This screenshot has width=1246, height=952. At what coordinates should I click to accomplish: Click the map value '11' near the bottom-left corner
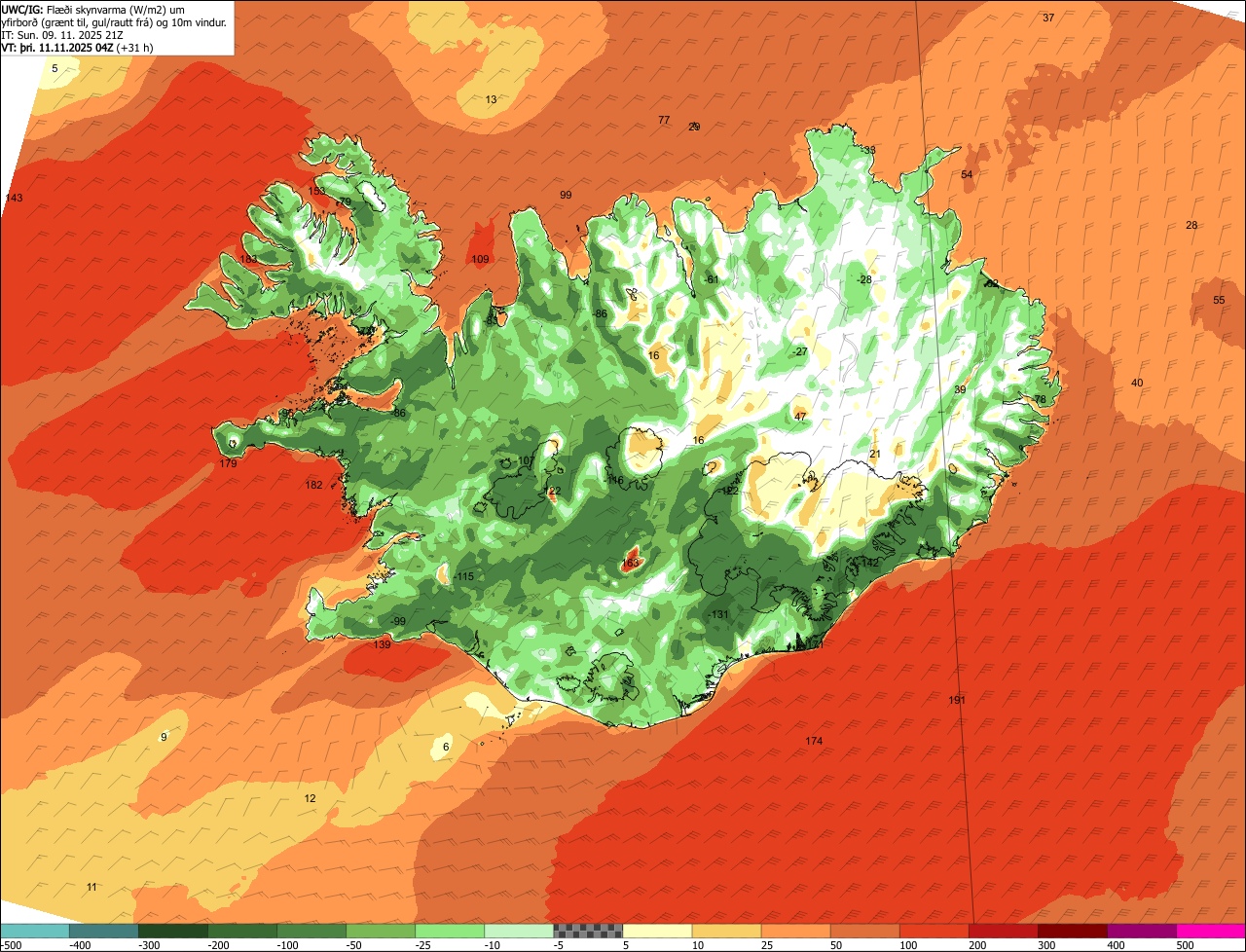coord(92,887)
